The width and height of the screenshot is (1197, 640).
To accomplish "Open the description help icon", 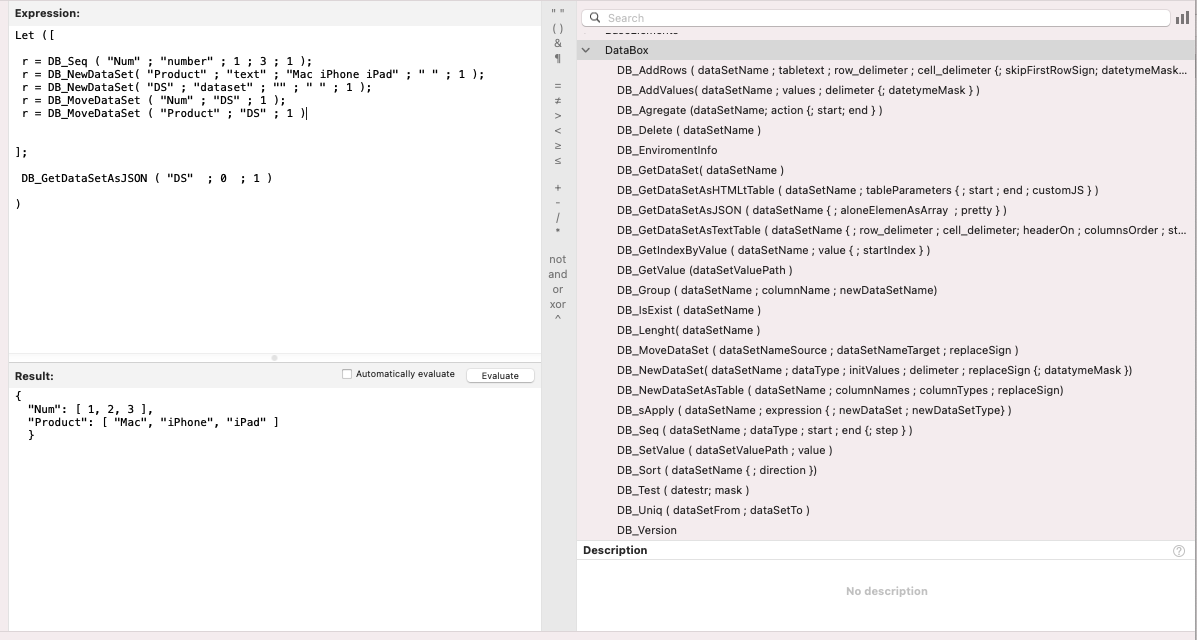I will pos(1178,551).
